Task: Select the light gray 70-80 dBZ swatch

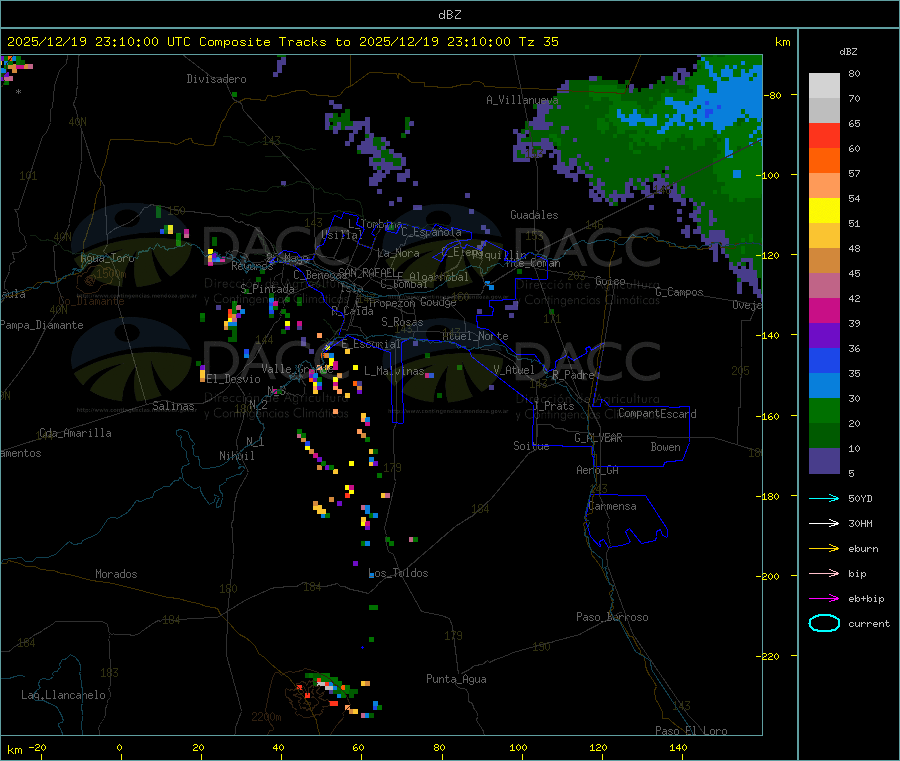Action: (x=824, y=86)
